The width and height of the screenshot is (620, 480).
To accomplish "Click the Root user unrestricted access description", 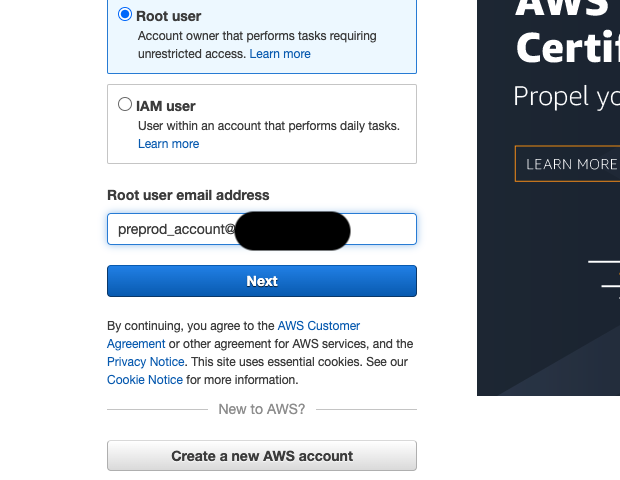I will [257, 45].
